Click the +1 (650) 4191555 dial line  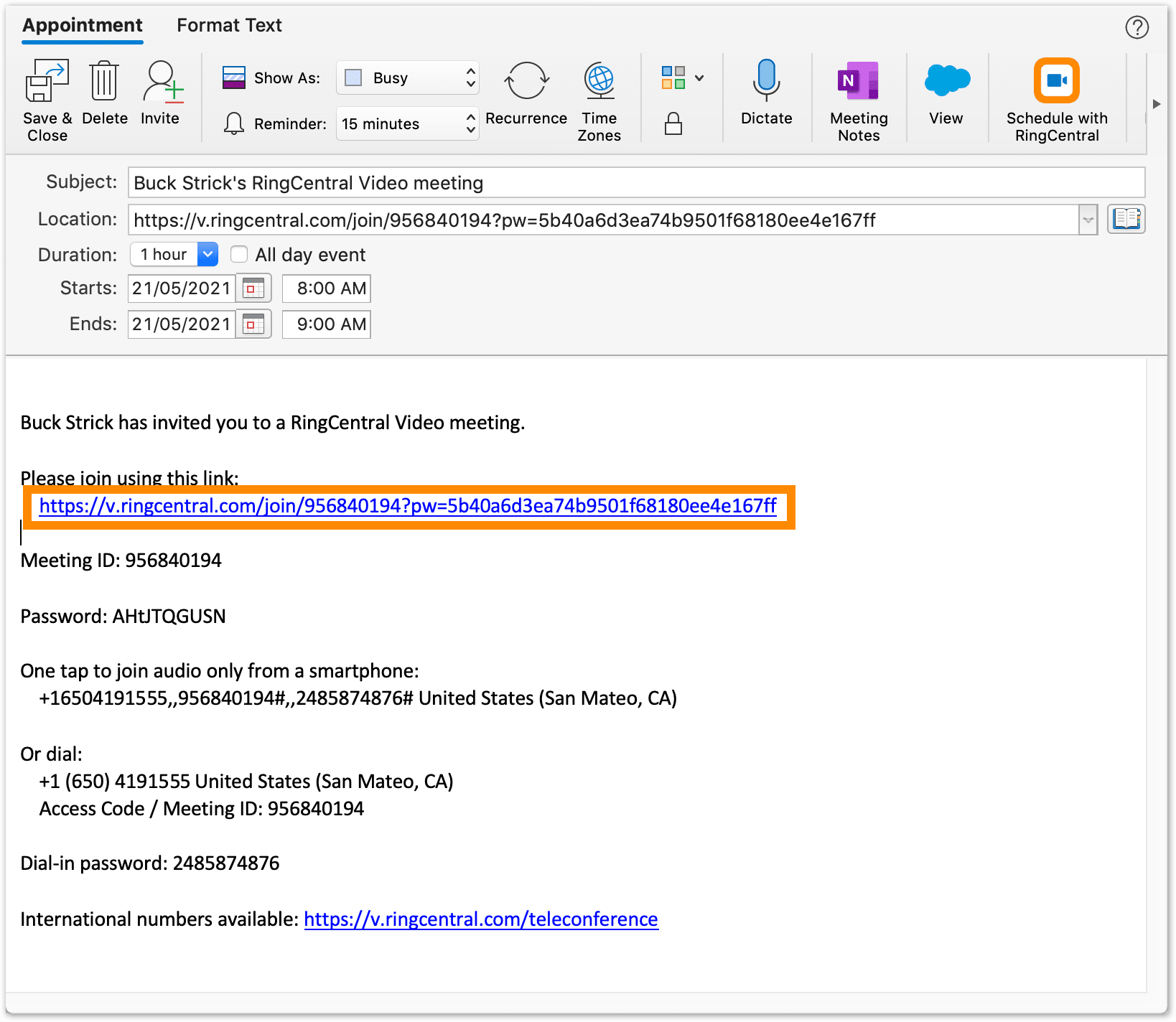point(246,782)
